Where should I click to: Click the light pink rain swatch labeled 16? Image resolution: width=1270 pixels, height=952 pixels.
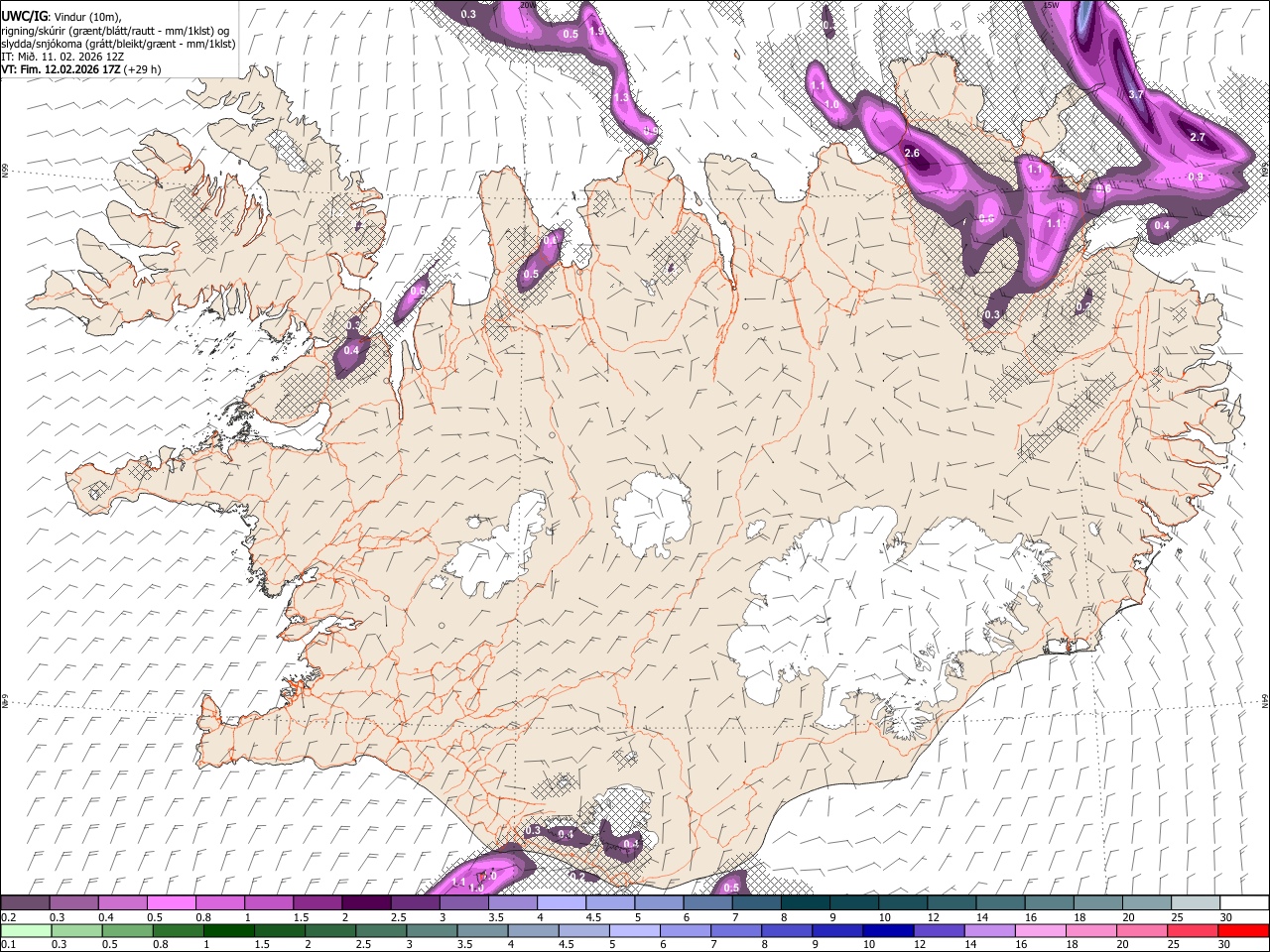(1041, 930)
